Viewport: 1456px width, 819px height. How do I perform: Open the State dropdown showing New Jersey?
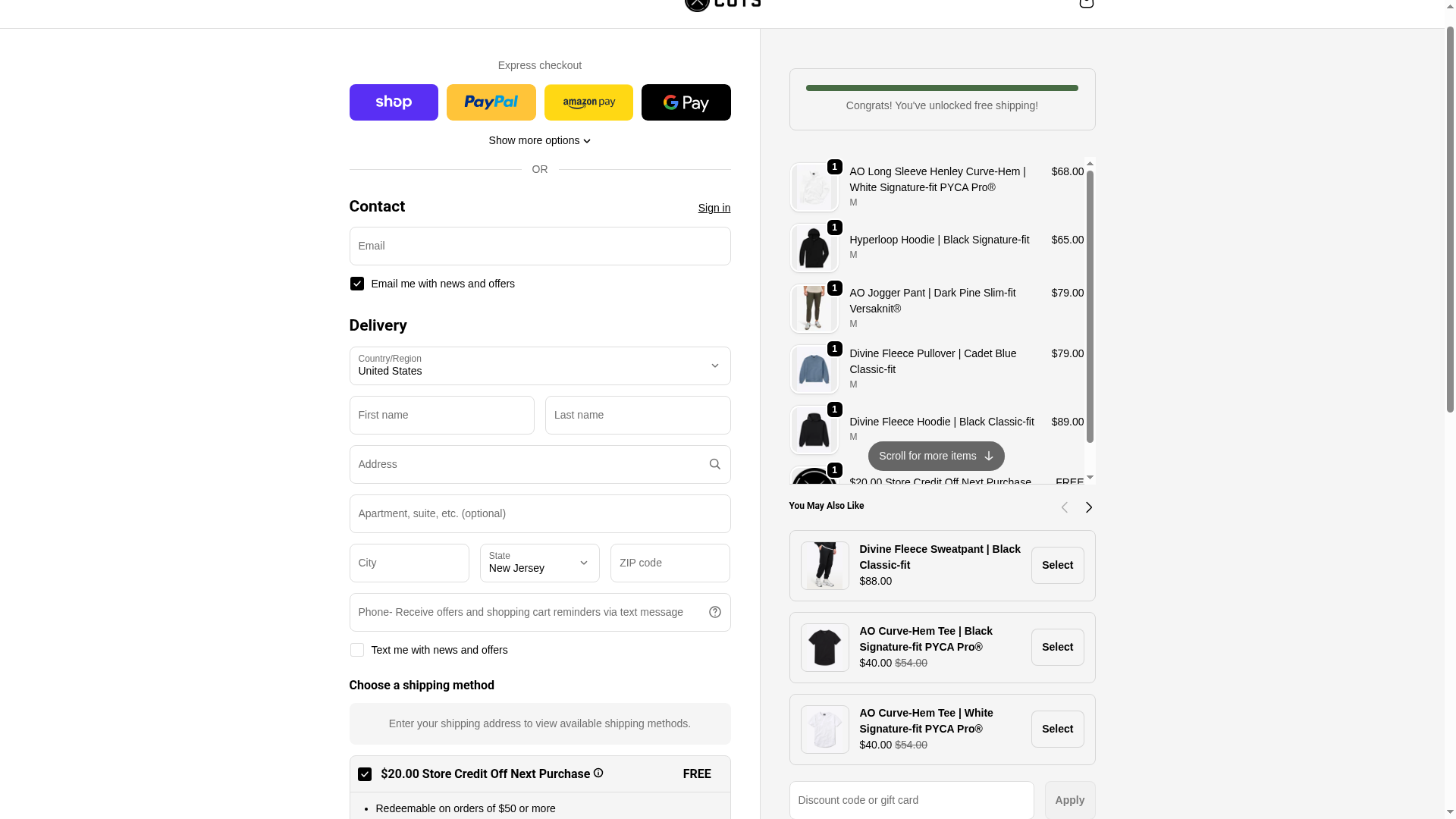tap(540, 563)
